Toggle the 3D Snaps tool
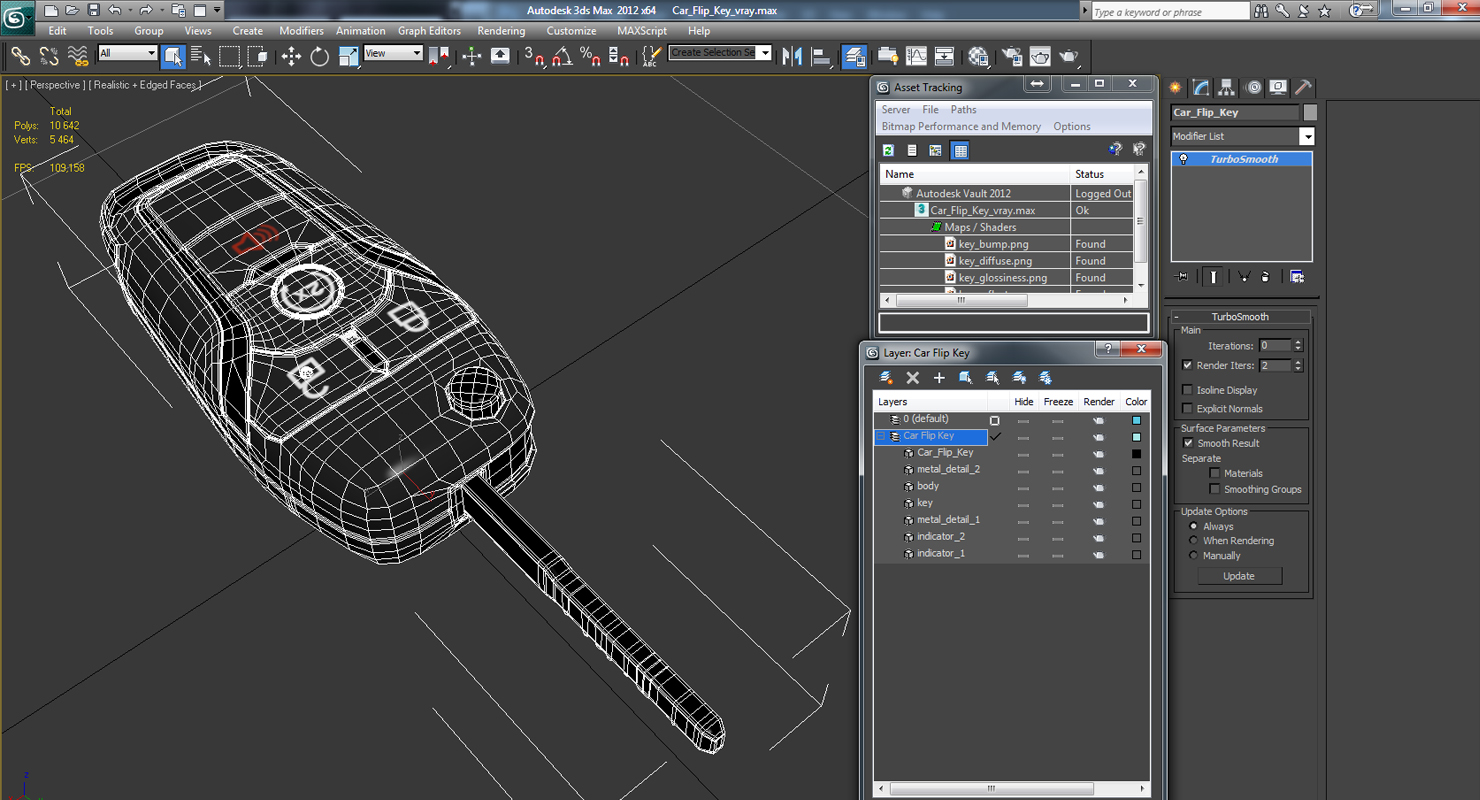The width and height of the screenshot is (1480, 800). (x=534, y=56)
